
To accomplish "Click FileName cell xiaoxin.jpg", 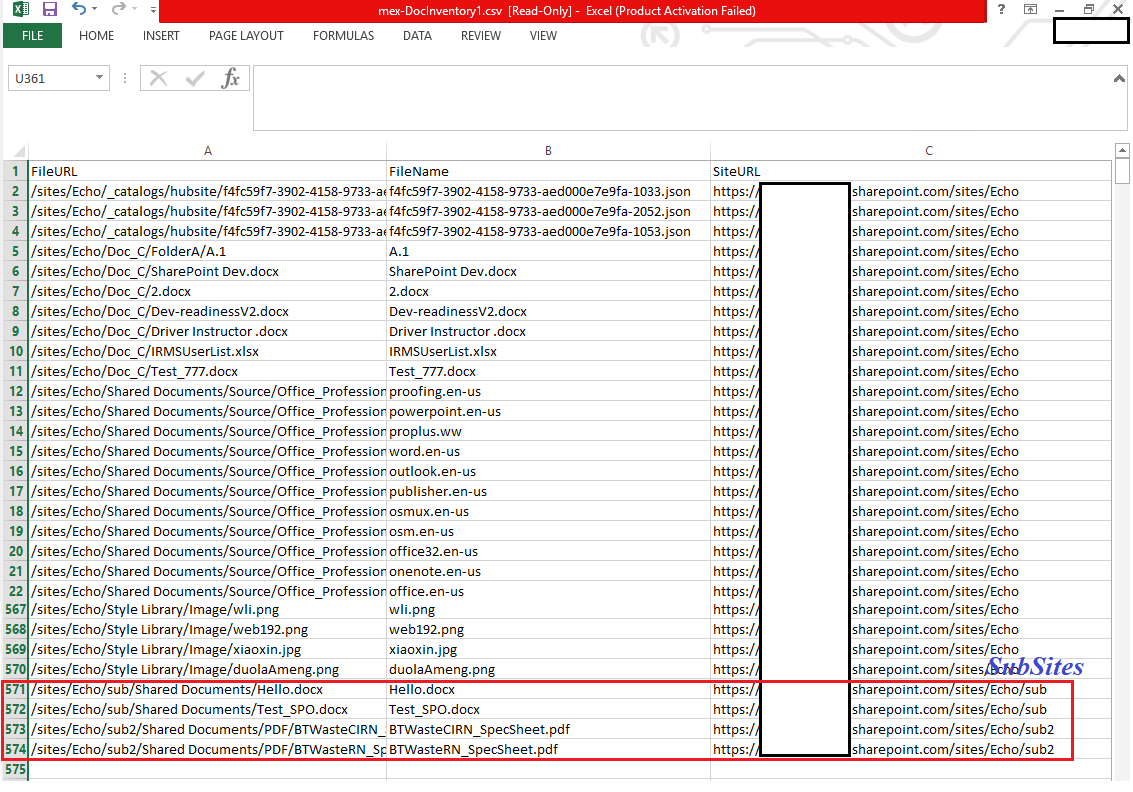I will [548, 650].
